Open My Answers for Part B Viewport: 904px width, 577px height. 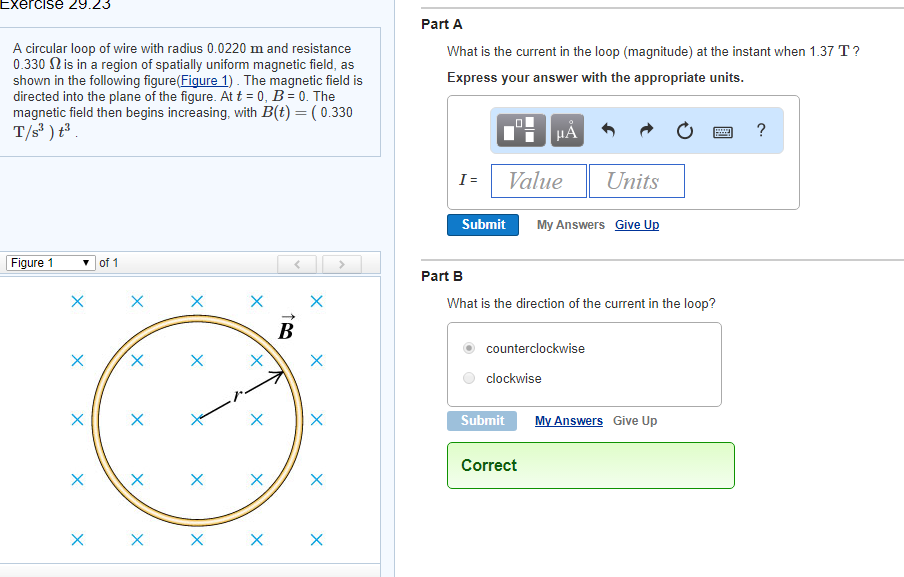tap(568, 420)
